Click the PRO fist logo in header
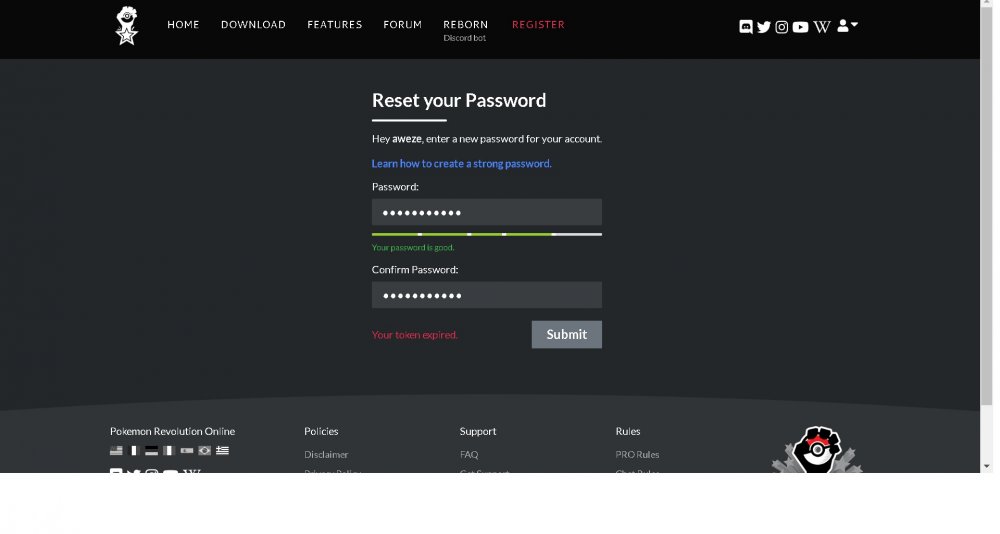 (x=126, y=25)
